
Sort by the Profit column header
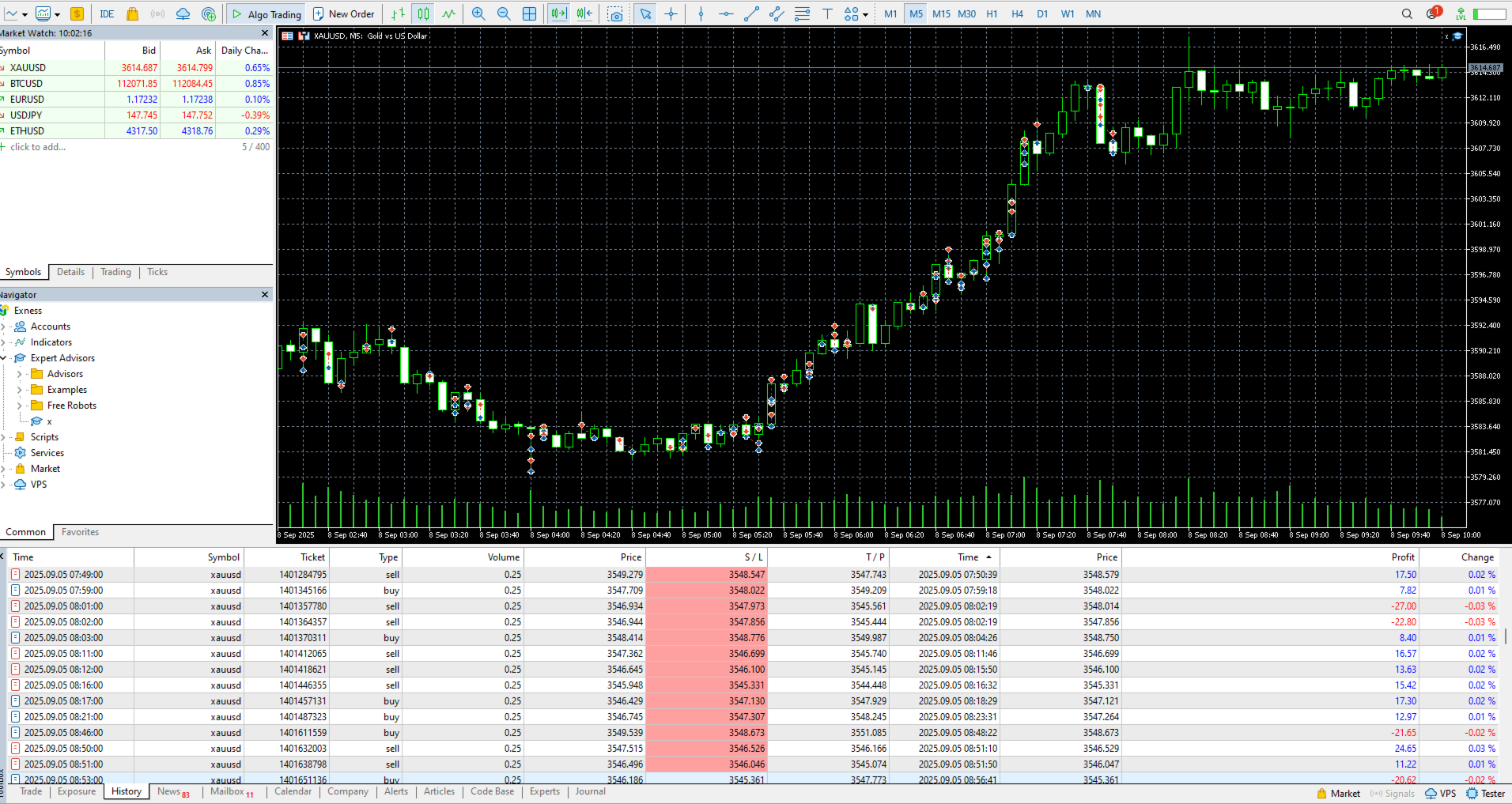coord(1403,557)
